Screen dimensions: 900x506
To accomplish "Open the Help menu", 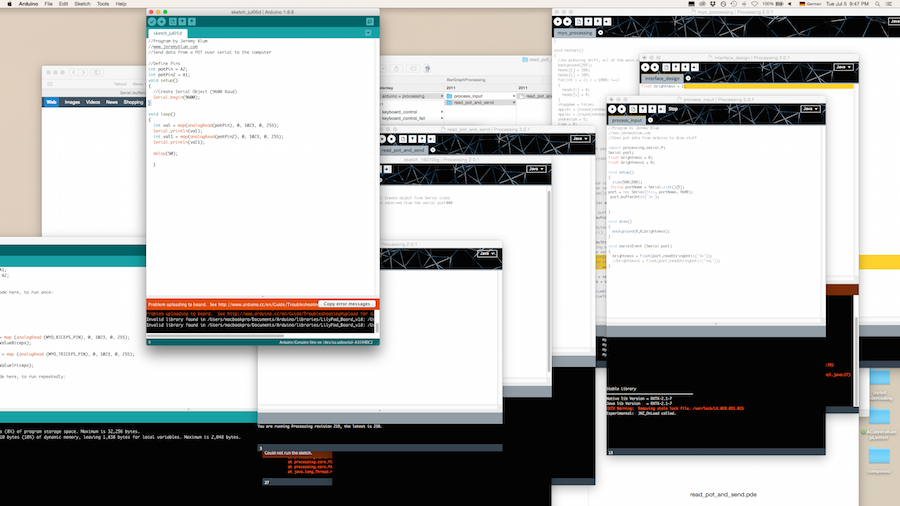I will [121, 4].
